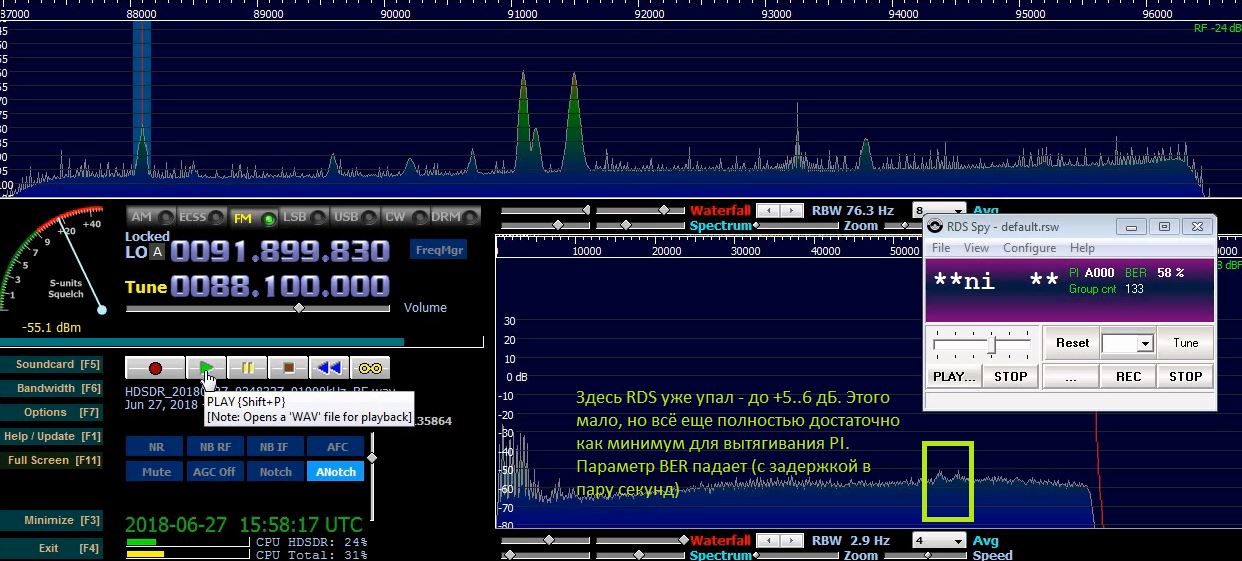Toggle the ANotch auto notch filter

(336, 472)
